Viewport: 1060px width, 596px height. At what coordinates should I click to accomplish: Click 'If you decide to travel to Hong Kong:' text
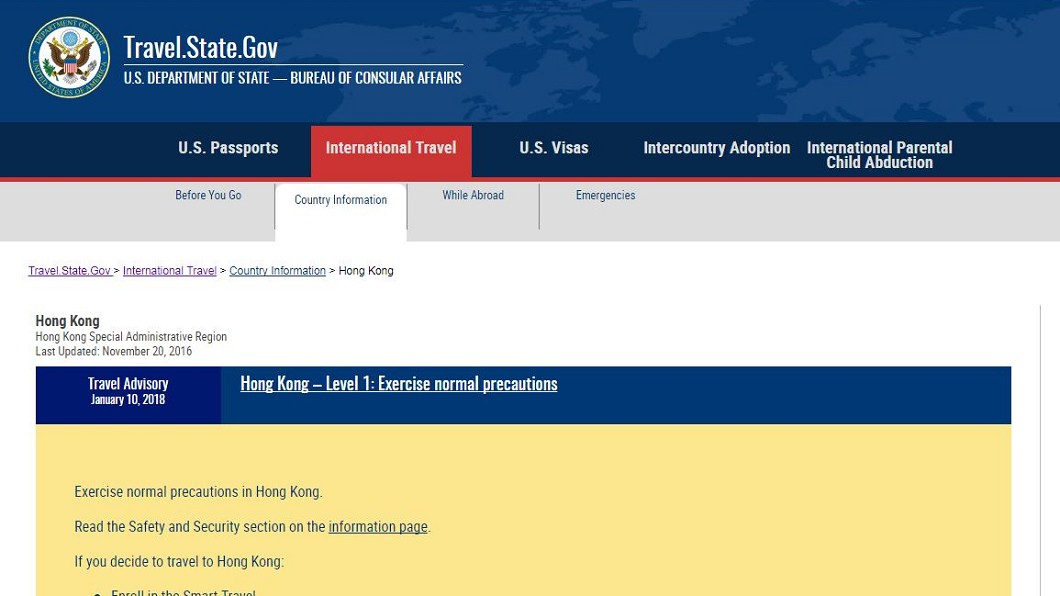pyautogui.click(x=179, y=562)
